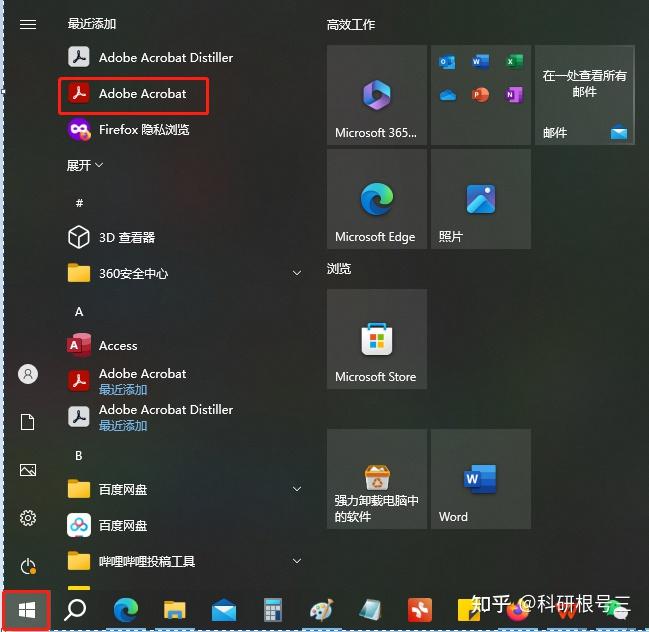Expand the 展开 recently added list

[85, 166]
